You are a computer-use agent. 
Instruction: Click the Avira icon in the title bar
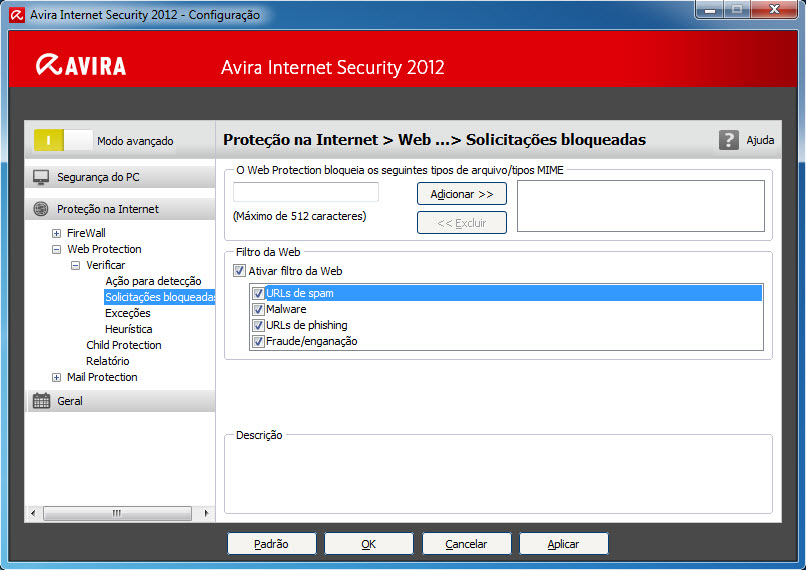[17, 14]
